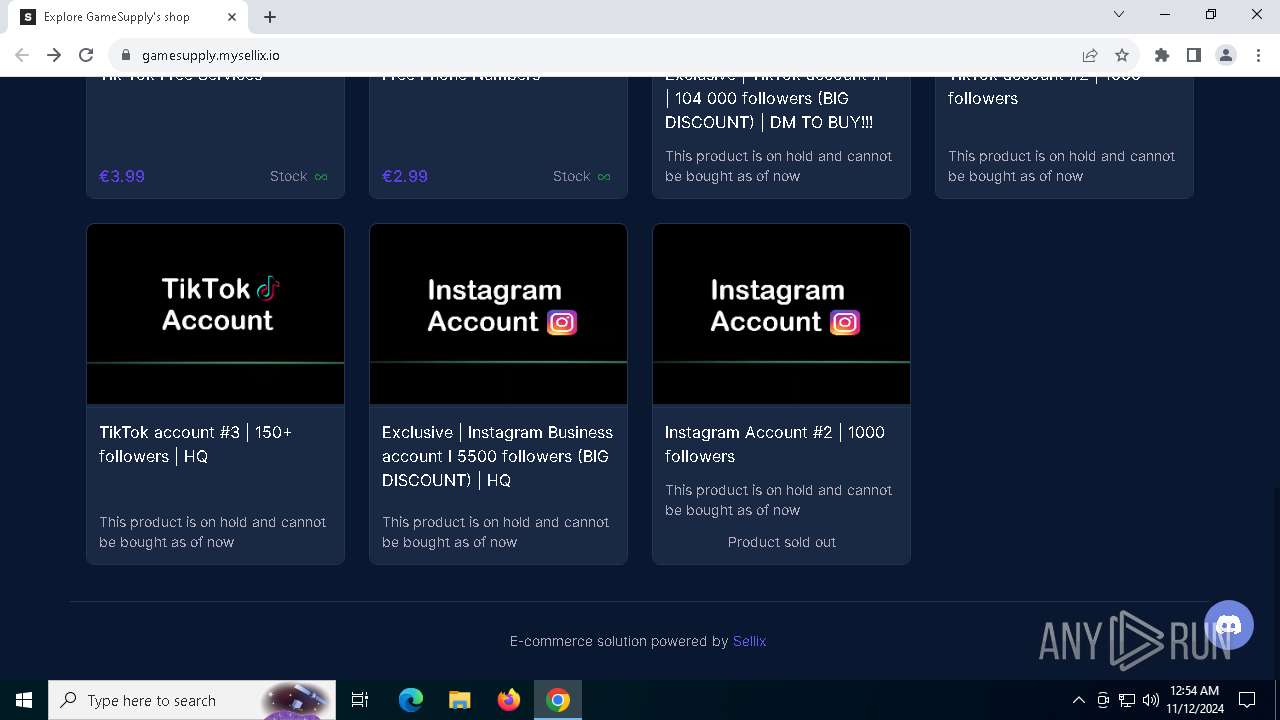This screenshot has width=1280, height=720.
Task: Launch Firefox from taskbar
Action: point(509,700)
